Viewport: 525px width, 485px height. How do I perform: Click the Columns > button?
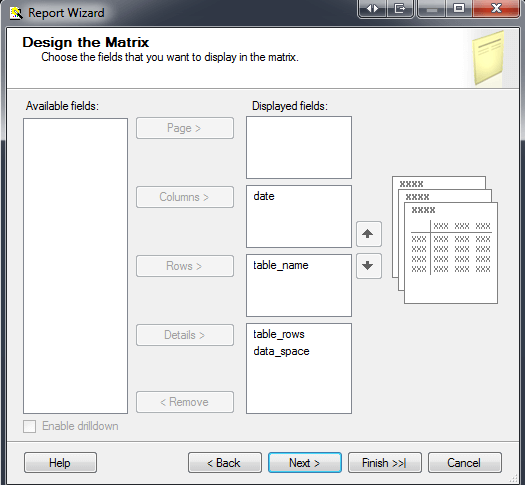click(x=185, y=197)
